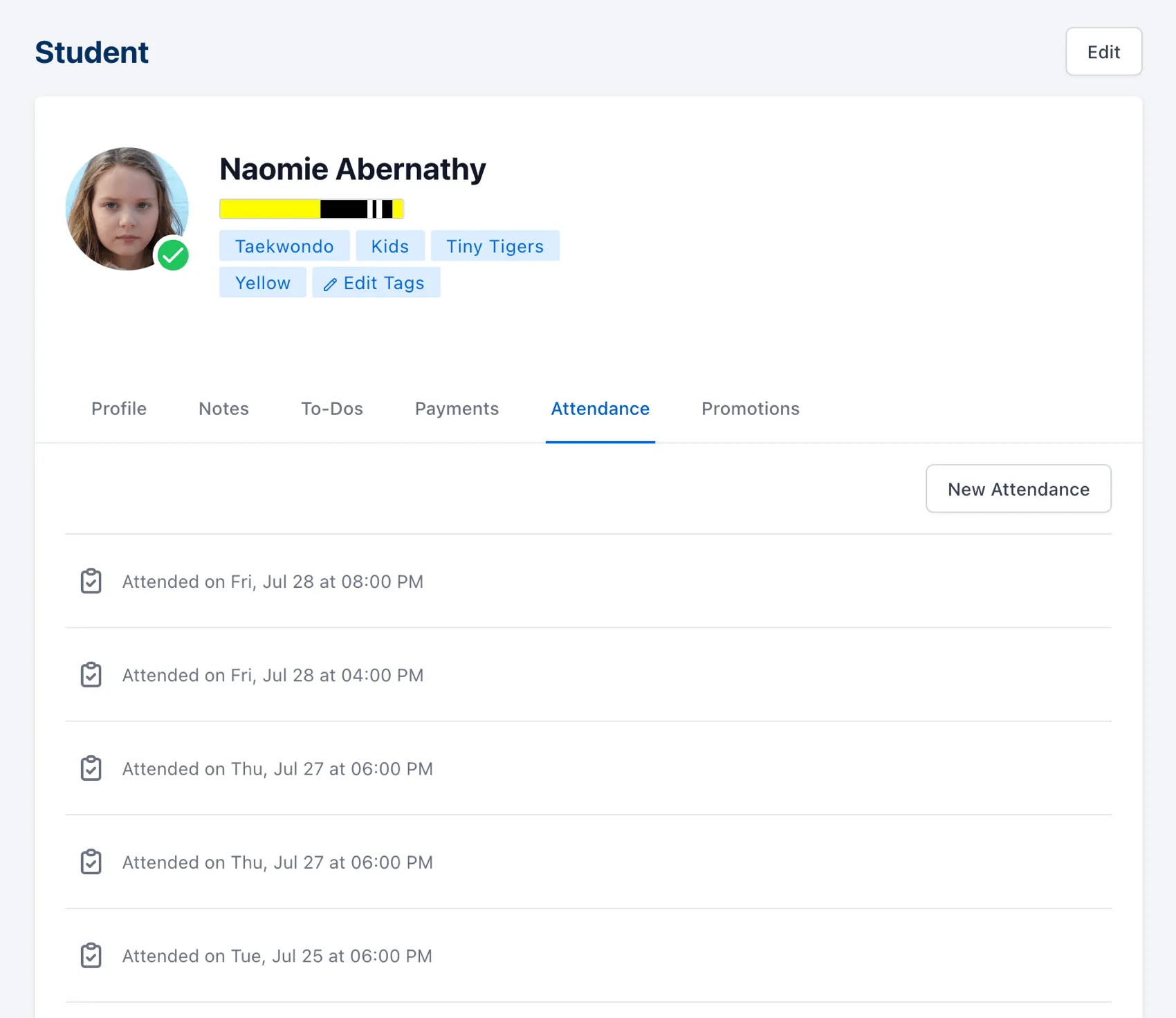This screenshot has height=1018, width=1176.
Task: Open the Edit Tags editor
Action: (376, 282)
